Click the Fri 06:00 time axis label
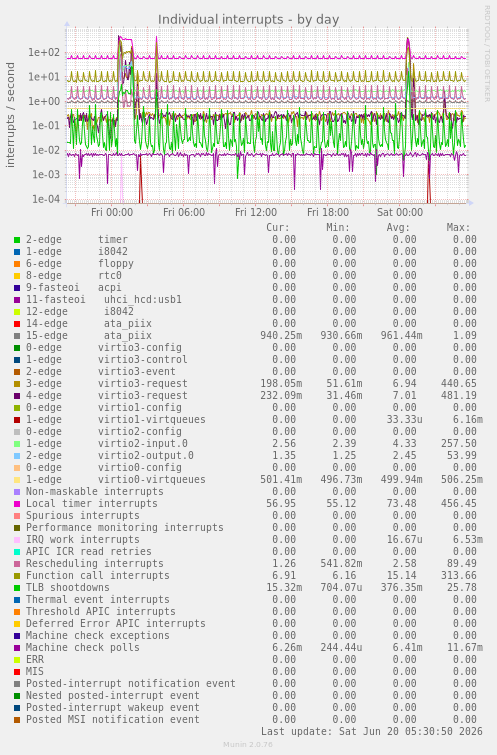 tap(184, 212)
